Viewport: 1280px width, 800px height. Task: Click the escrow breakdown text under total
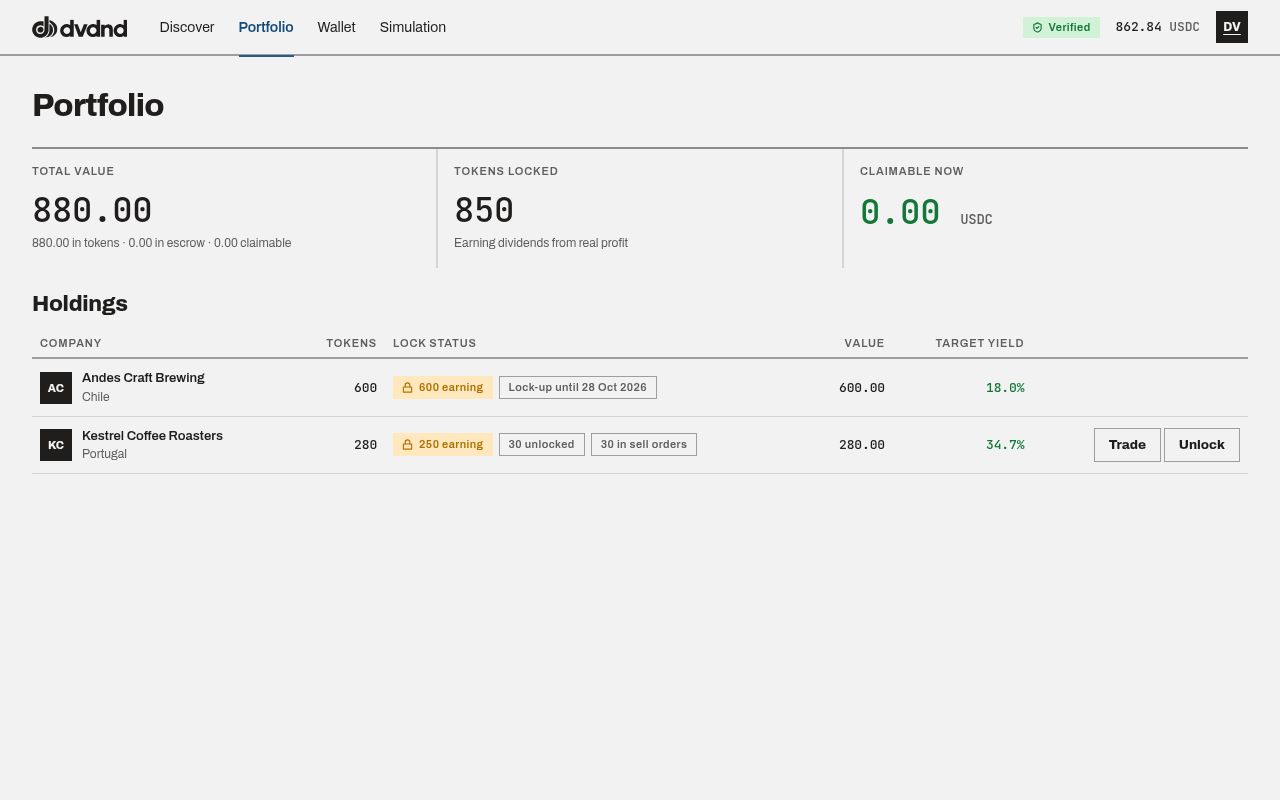coord(162,243)
